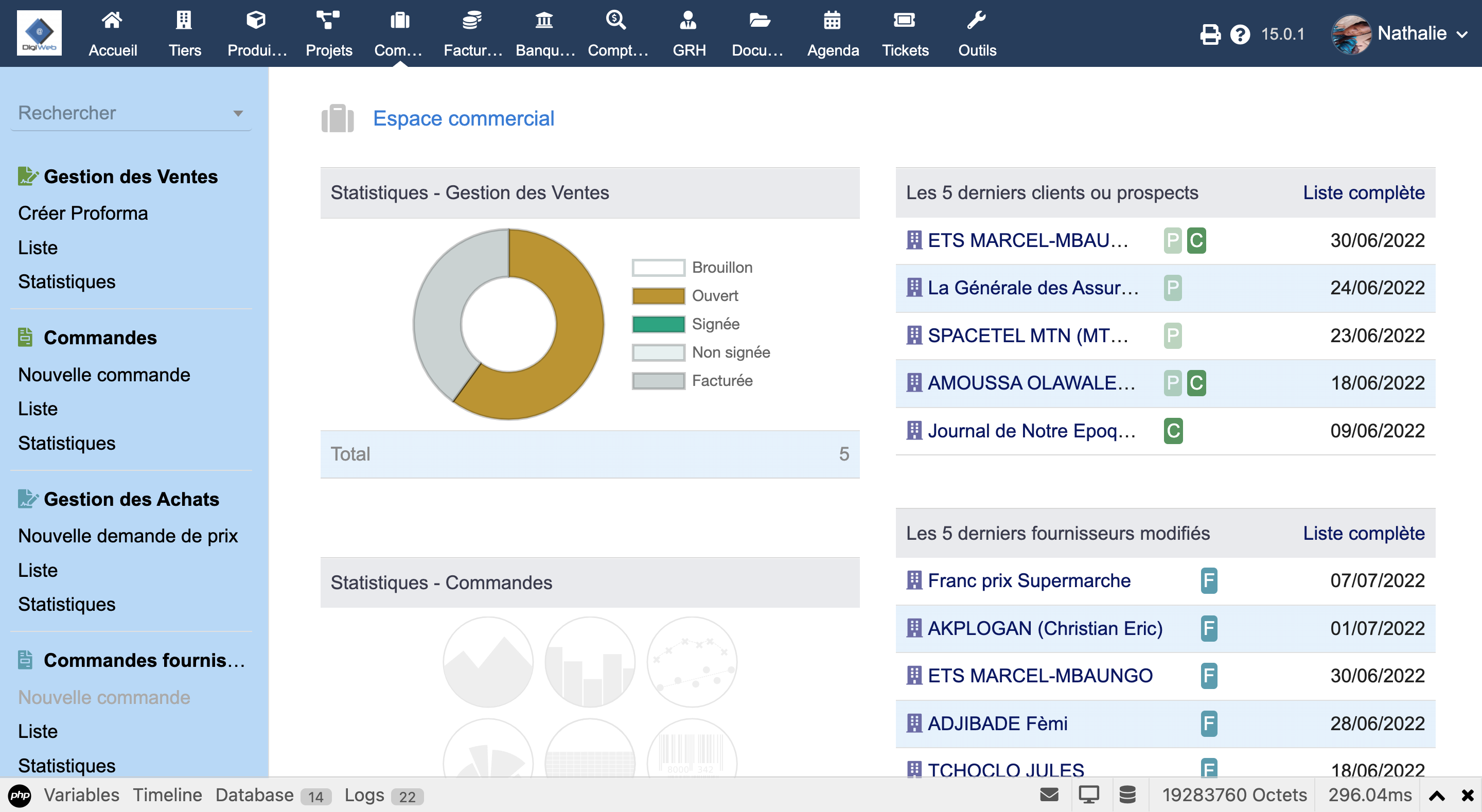The width and height of the screenshot is (1482, 812).
Task: Click the mail icon in debug bar
Action: (x=1049, y=795)
